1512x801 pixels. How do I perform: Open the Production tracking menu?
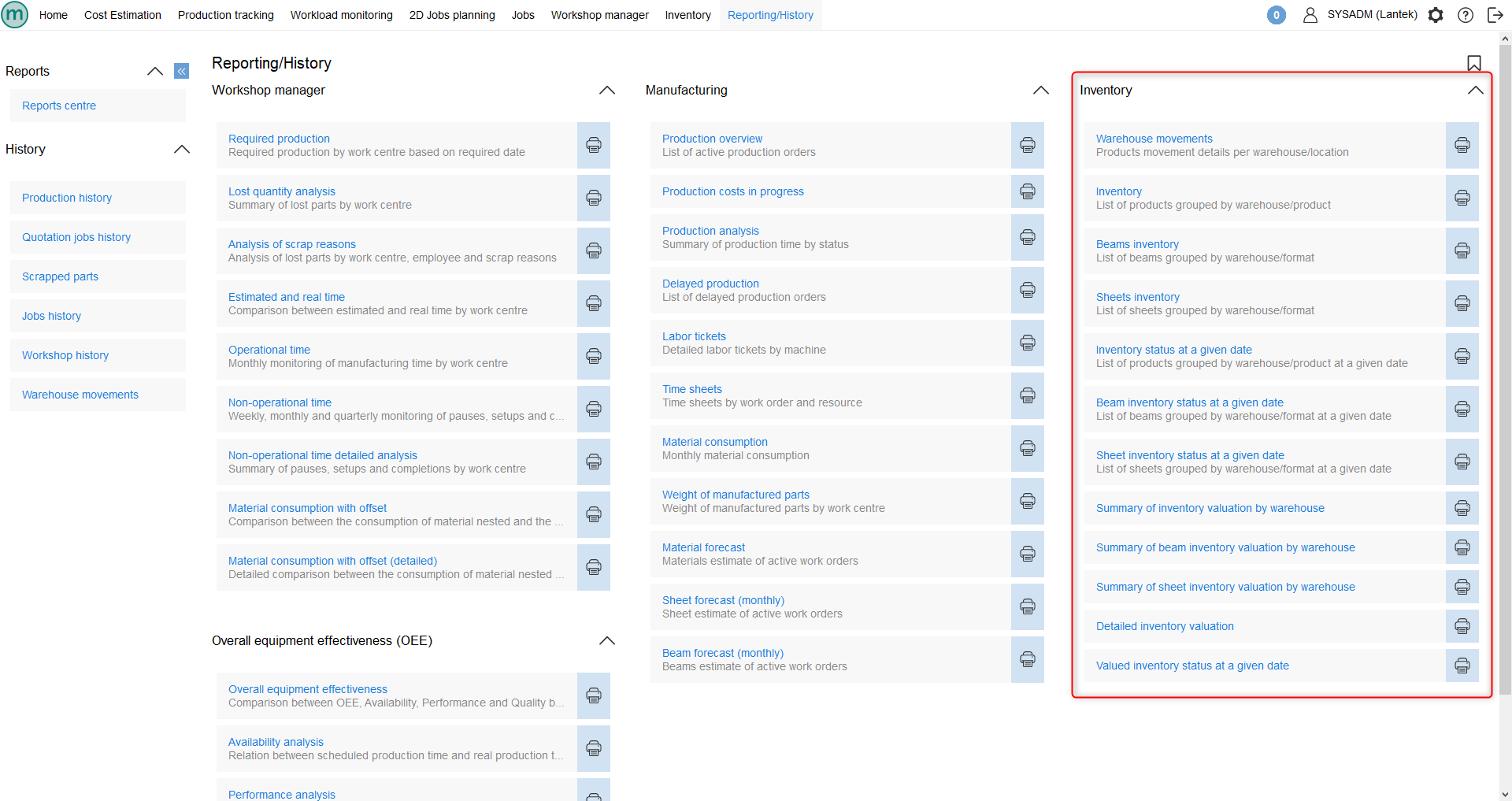[225, 15]
